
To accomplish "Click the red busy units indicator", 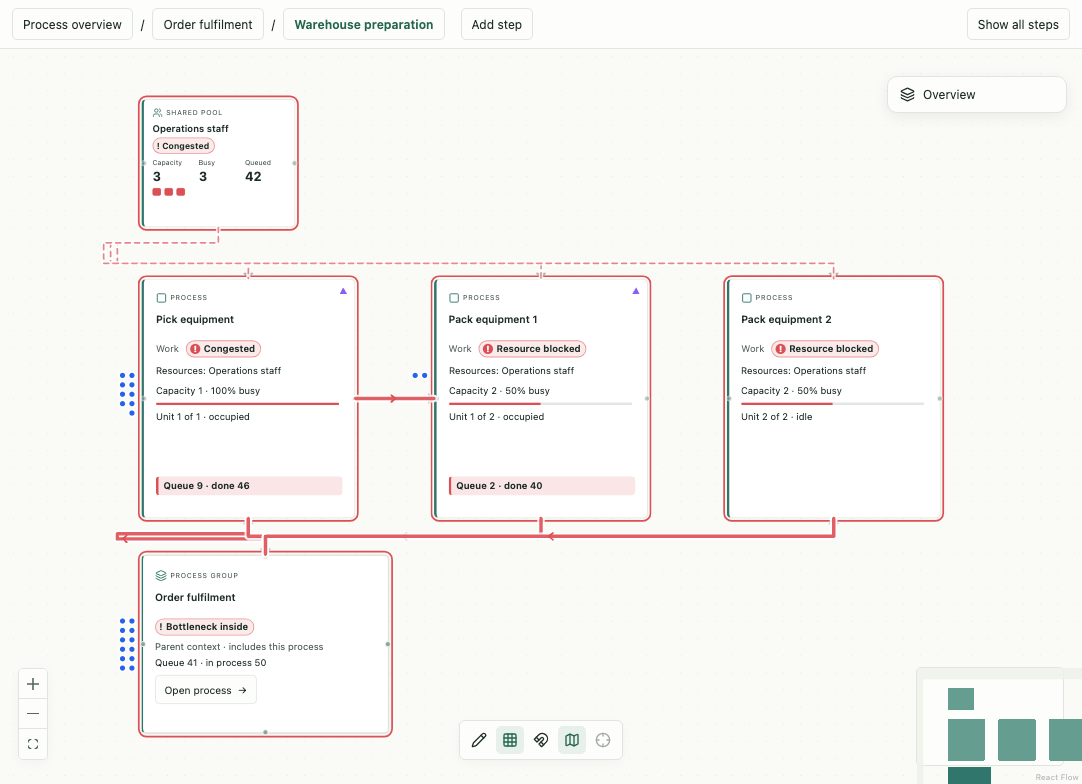I will [168, 192].
